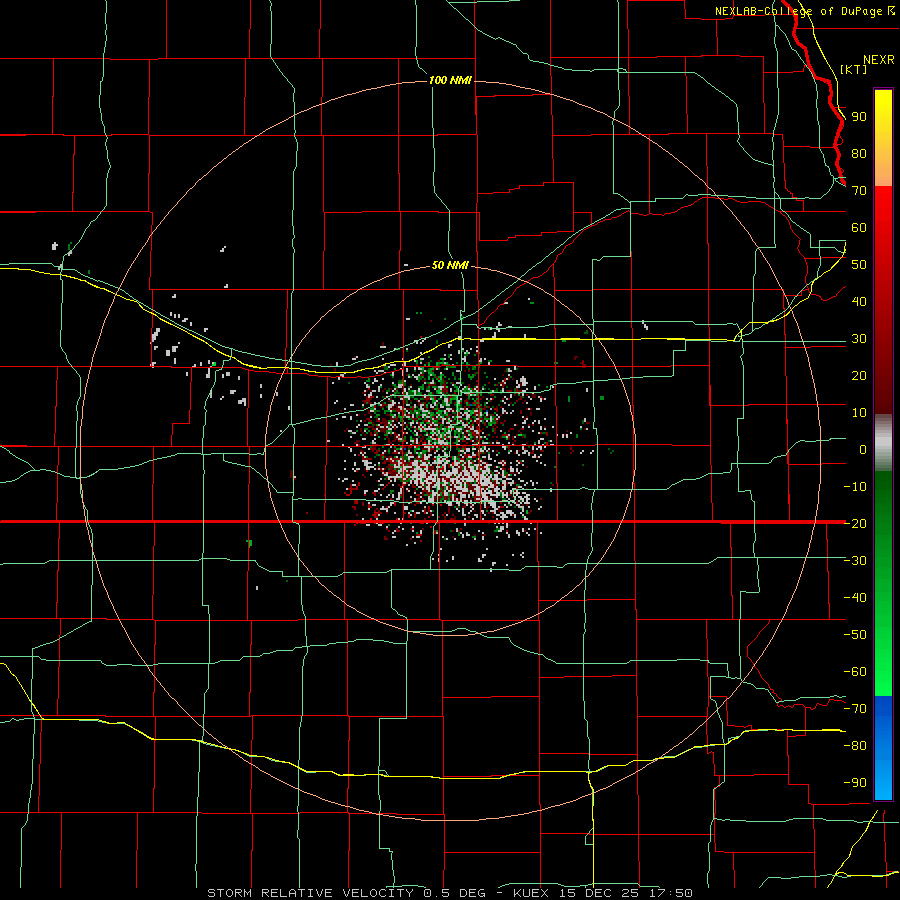Click the 80 value on velocity scale
This screenshot has height=900, width=900.
(859, 154)
